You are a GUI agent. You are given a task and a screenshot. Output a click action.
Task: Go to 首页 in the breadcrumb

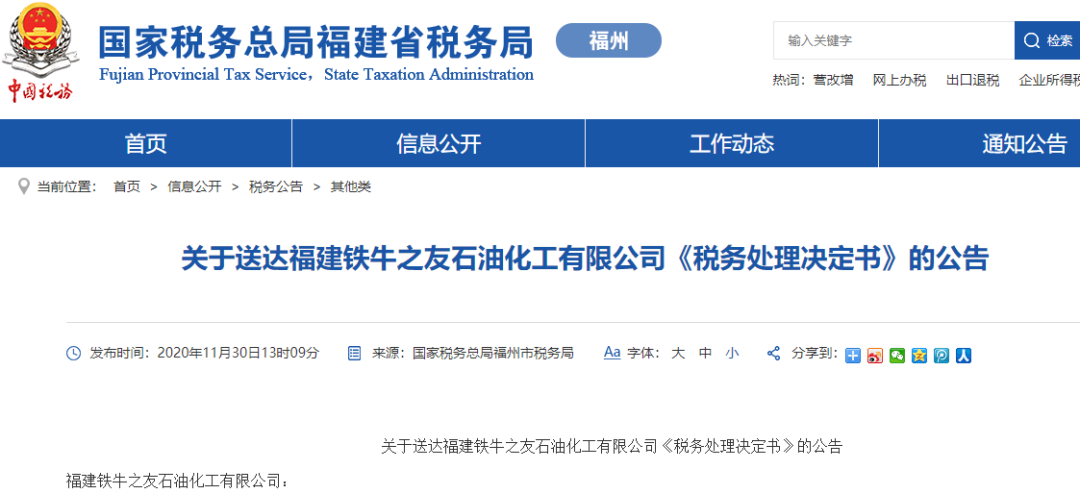pyautogui.click(x=127, y=187)
